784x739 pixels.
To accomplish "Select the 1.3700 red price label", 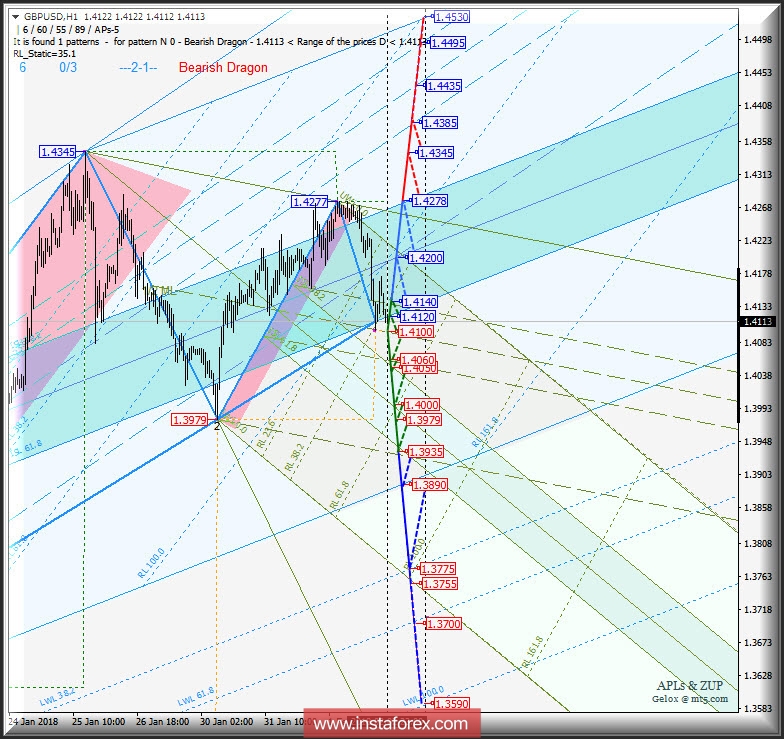I will click(x=444, y=624).
